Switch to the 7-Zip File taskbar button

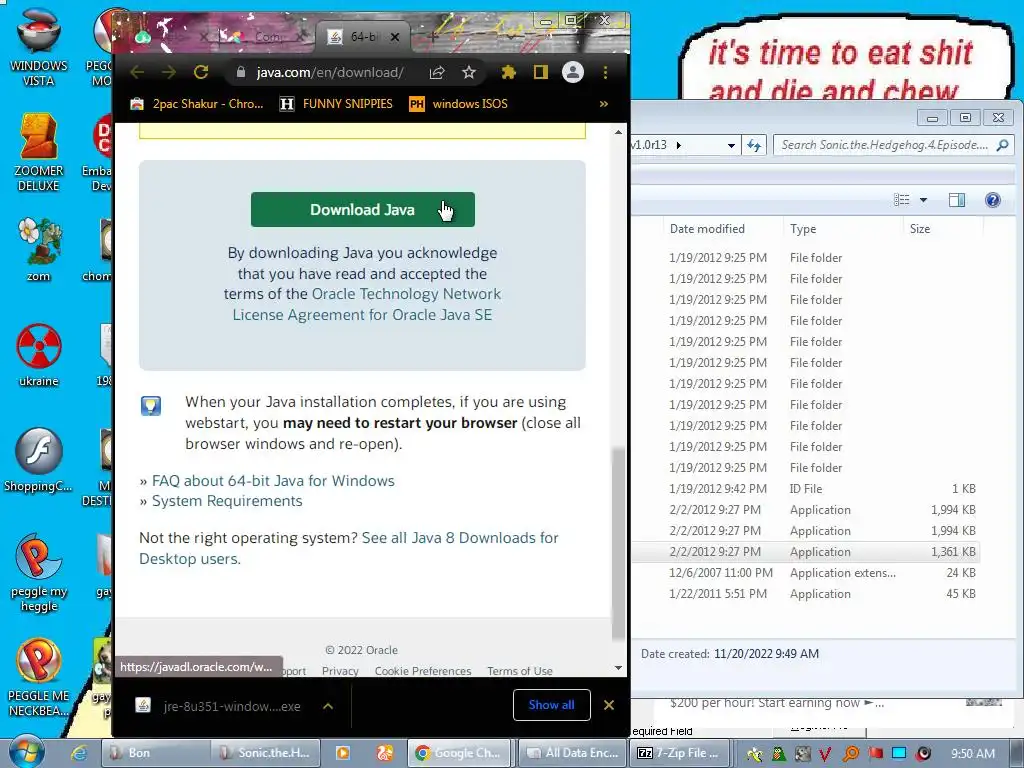pyautogui.click(x=679, y=753)
